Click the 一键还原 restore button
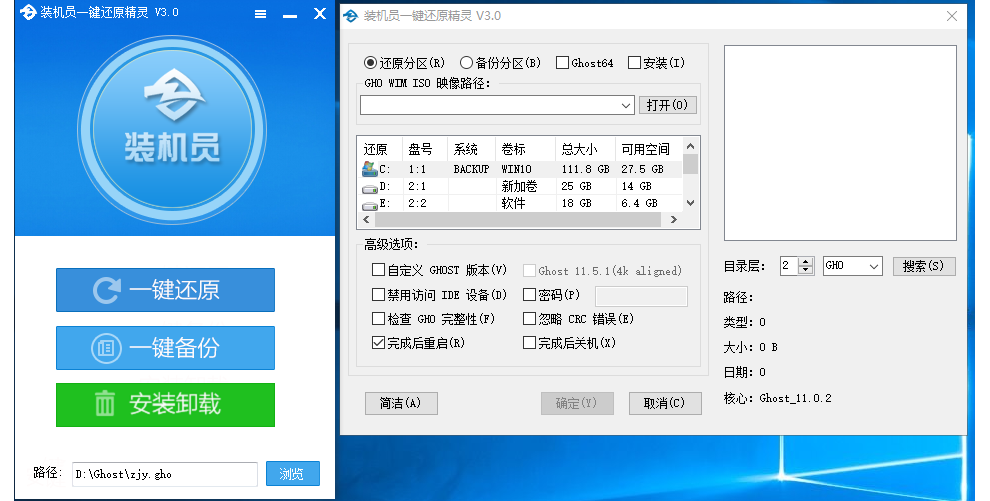Image resolution: width=990 pixels, height=501 pixels. (x=165, y=290)
